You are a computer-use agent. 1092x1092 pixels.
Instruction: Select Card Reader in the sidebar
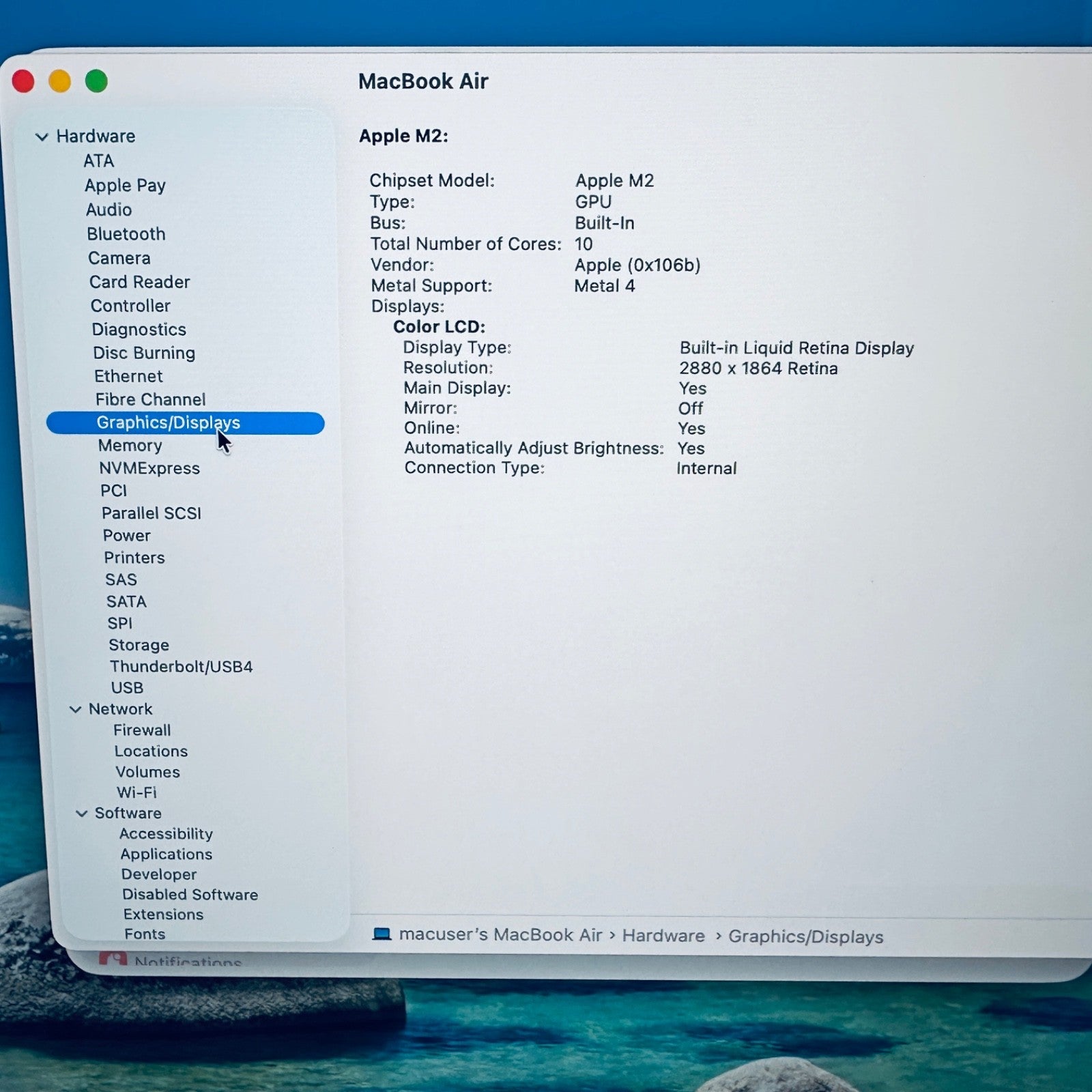coord(139,282)
